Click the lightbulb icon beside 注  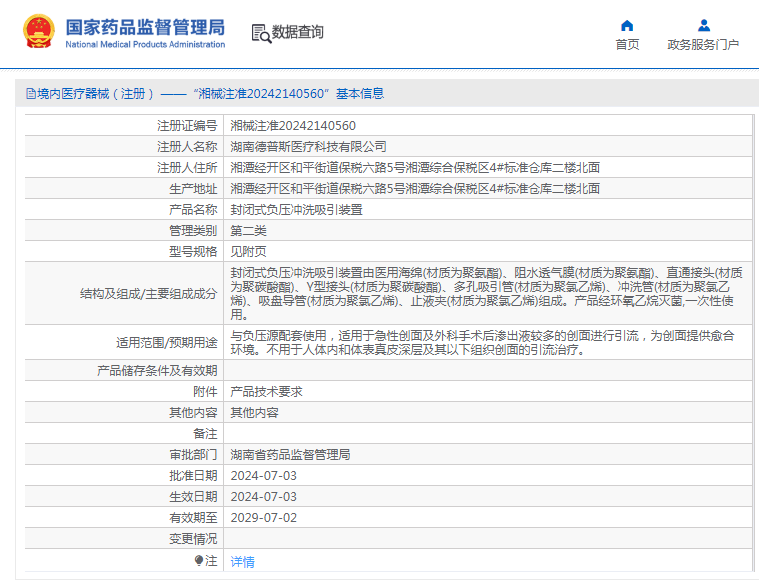198,561
